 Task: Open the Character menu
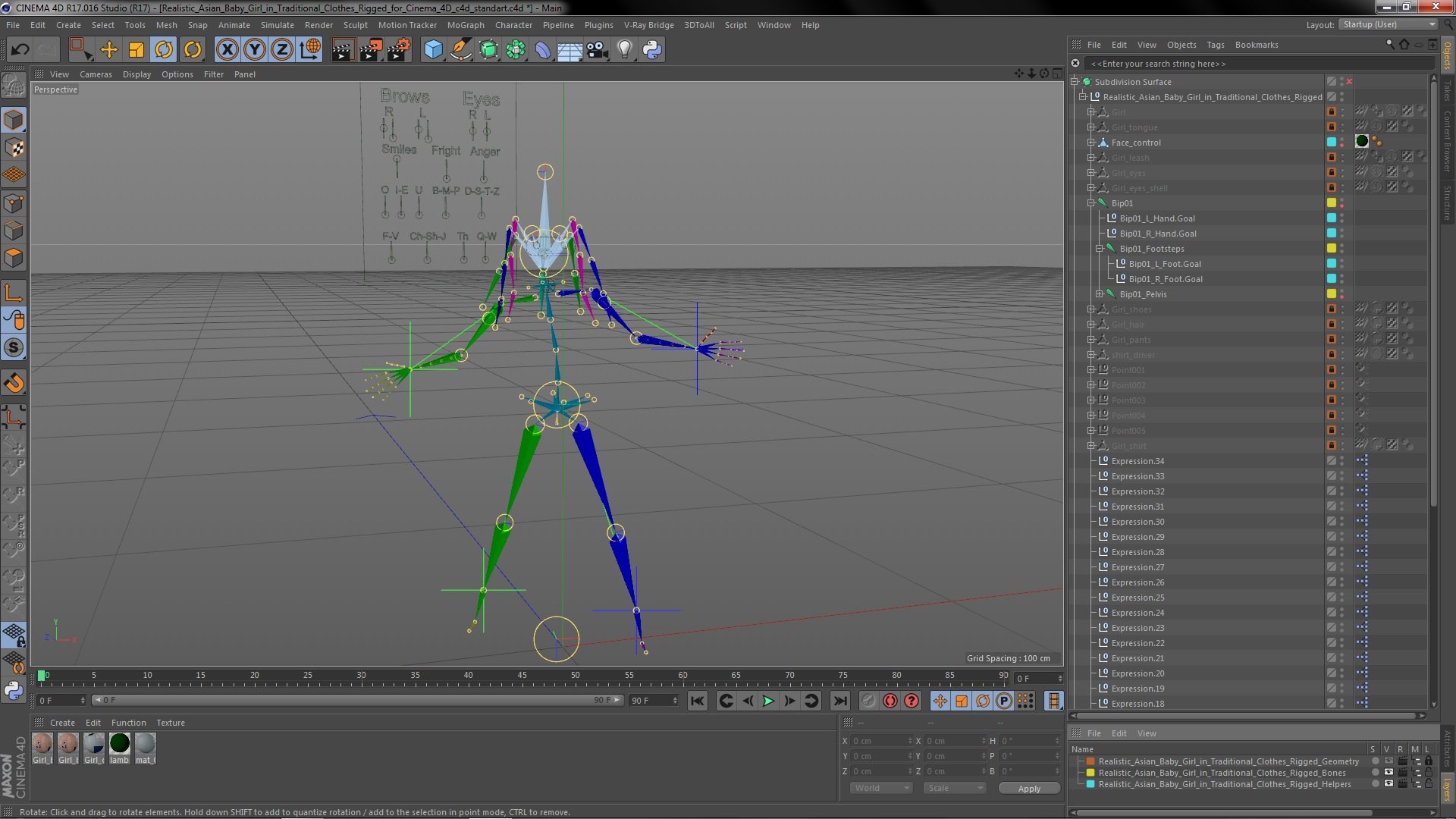tap(513, 25)
